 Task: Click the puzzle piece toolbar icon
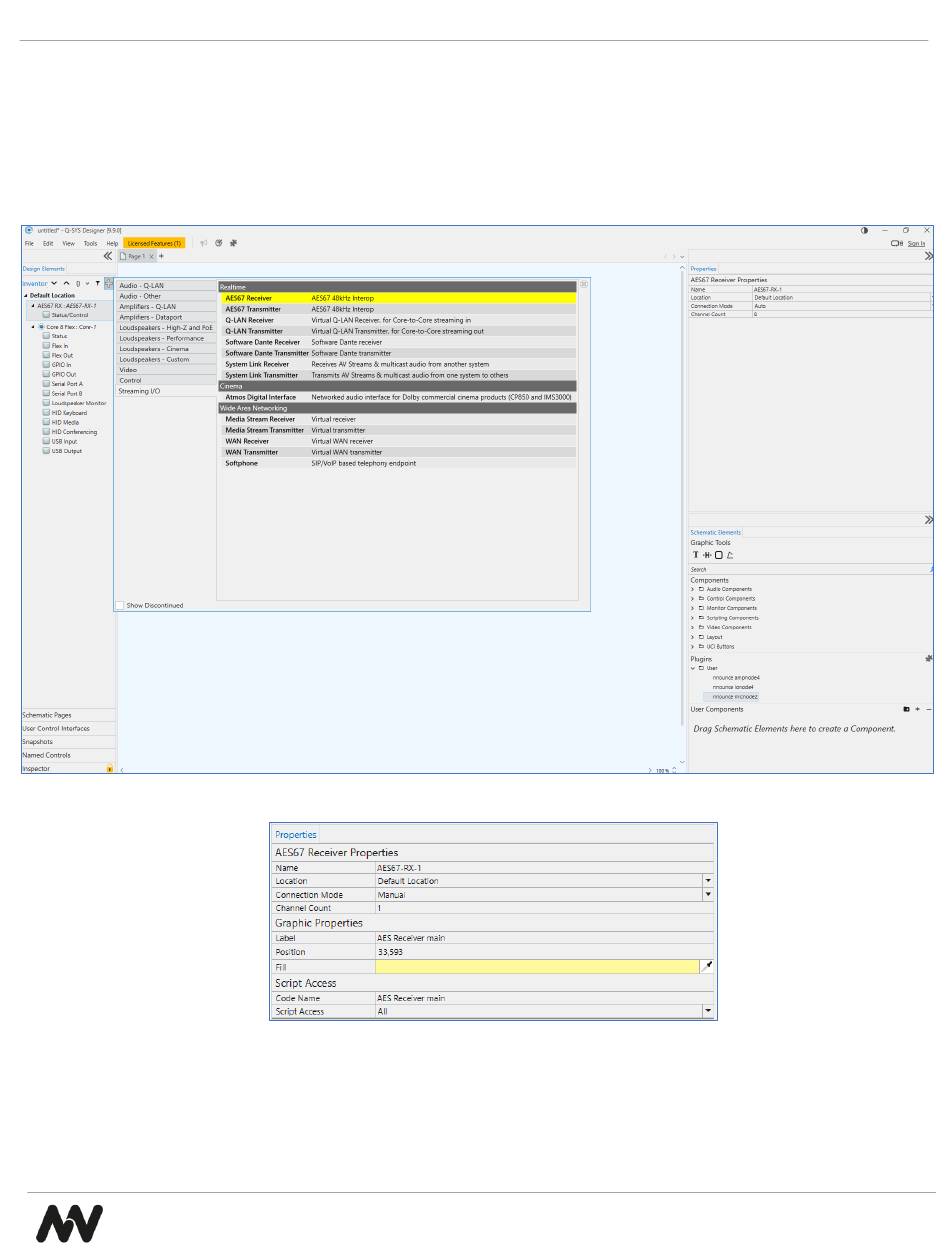click(x=233, y=243)
